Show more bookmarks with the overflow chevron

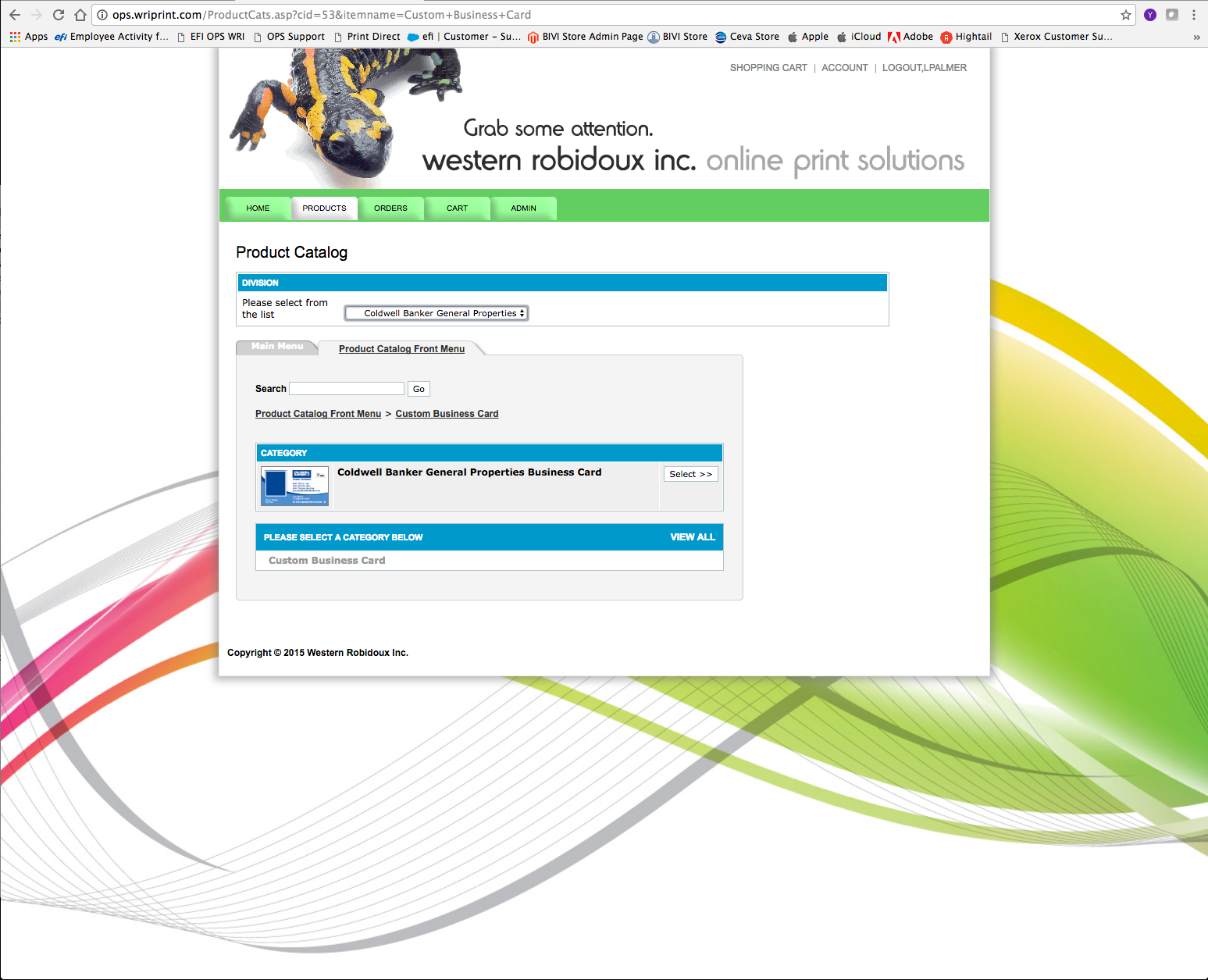pos(1196,37)
